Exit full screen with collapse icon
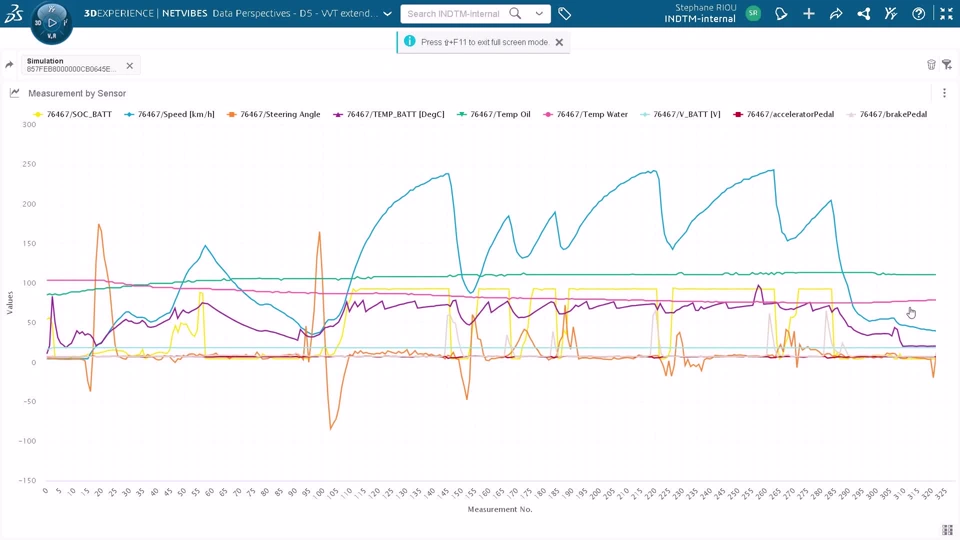960x540 pixels. point(946,13)
